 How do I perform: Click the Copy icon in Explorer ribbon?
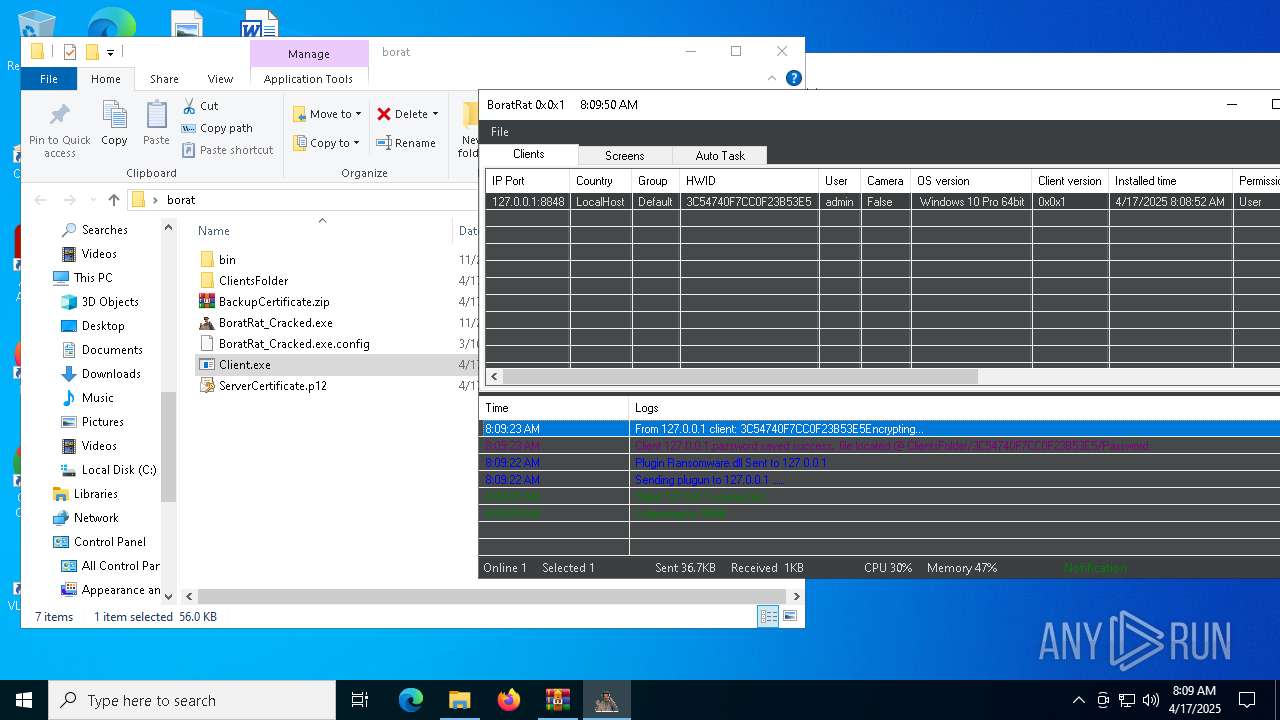click(114, 124)
